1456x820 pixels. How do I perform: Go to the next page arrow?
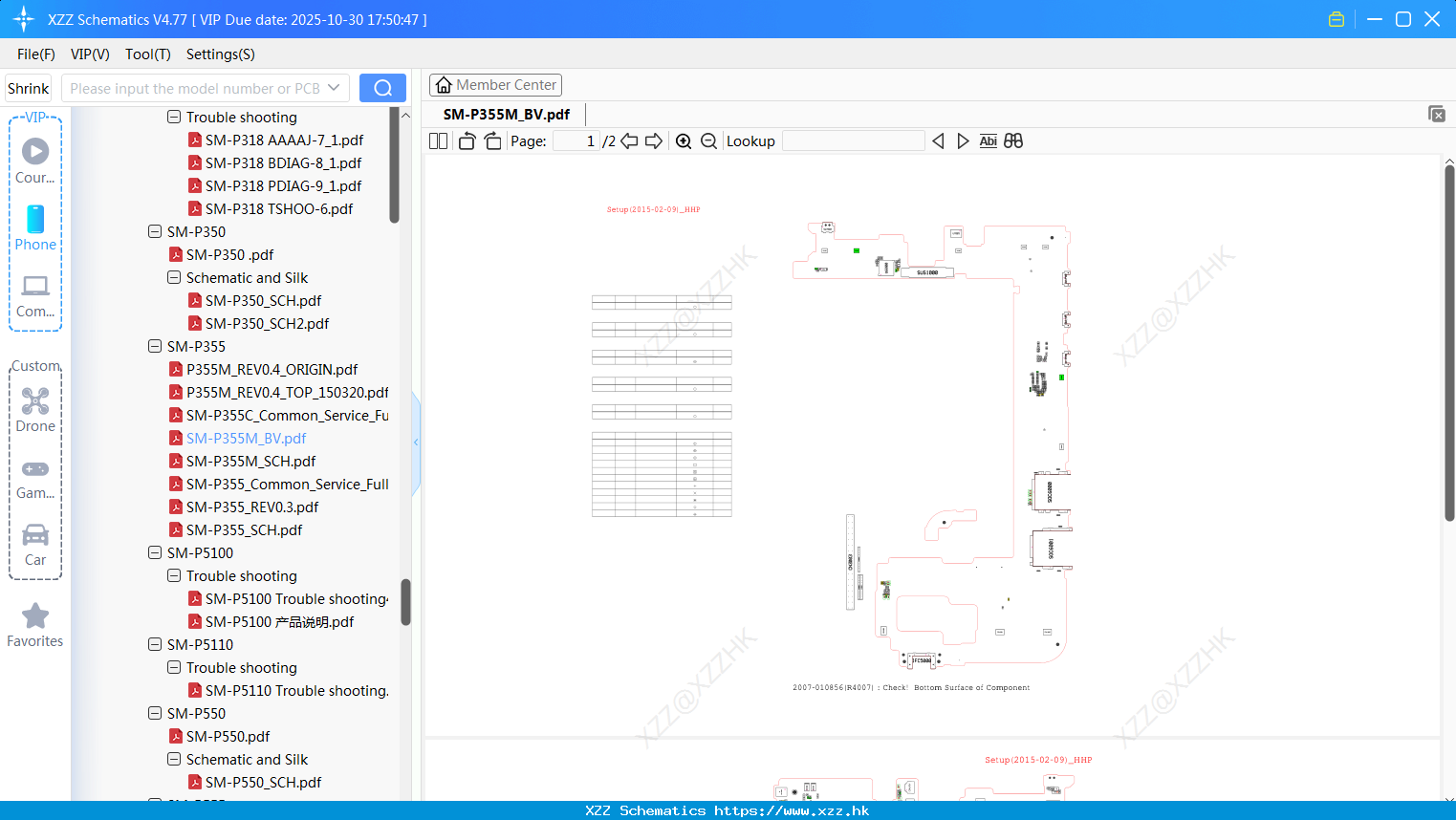654,141
